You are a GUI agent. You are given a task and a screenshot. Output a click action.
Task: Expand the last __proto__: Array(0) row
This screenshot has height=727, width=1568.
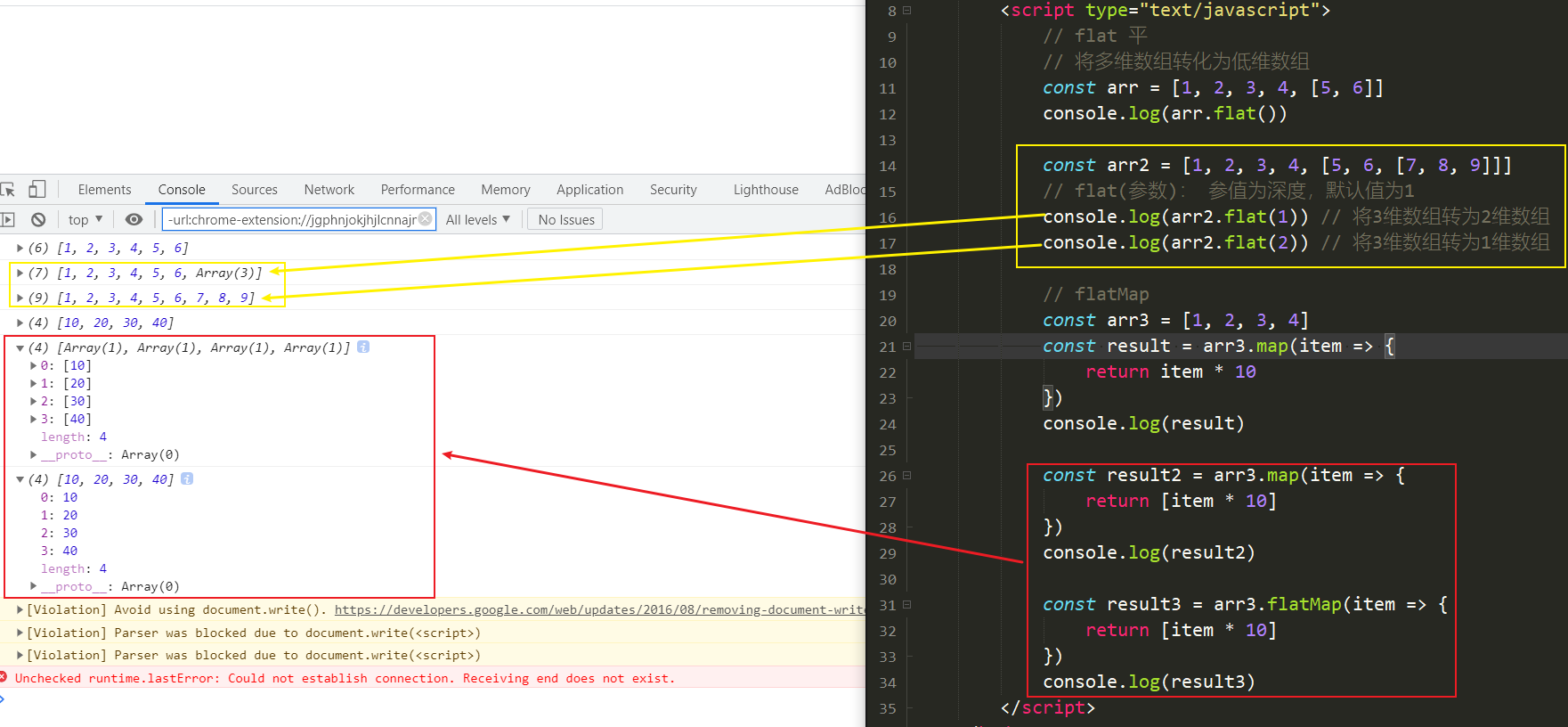(34, 586)
